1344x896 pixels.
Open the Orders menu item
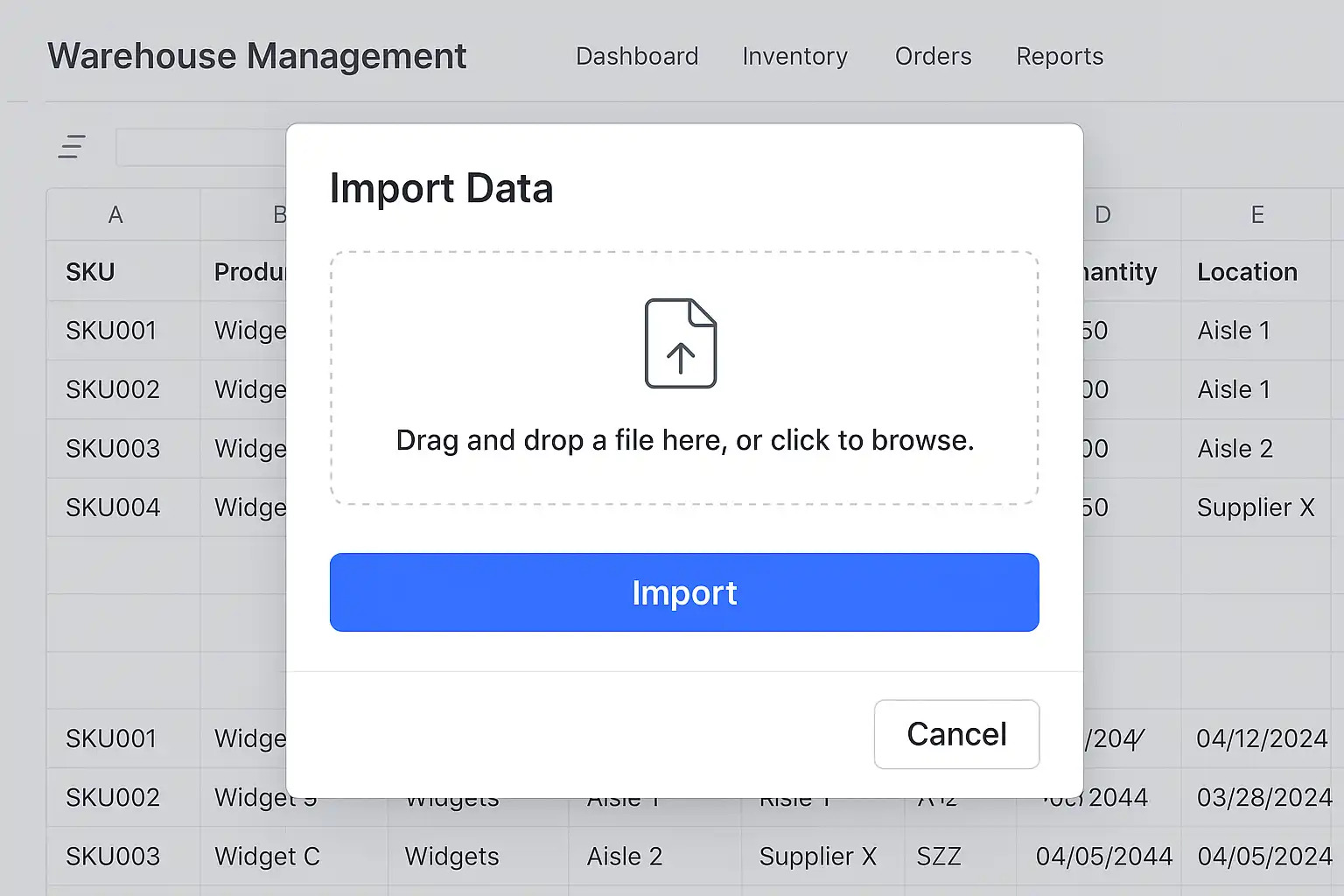(x=933, y=56)
